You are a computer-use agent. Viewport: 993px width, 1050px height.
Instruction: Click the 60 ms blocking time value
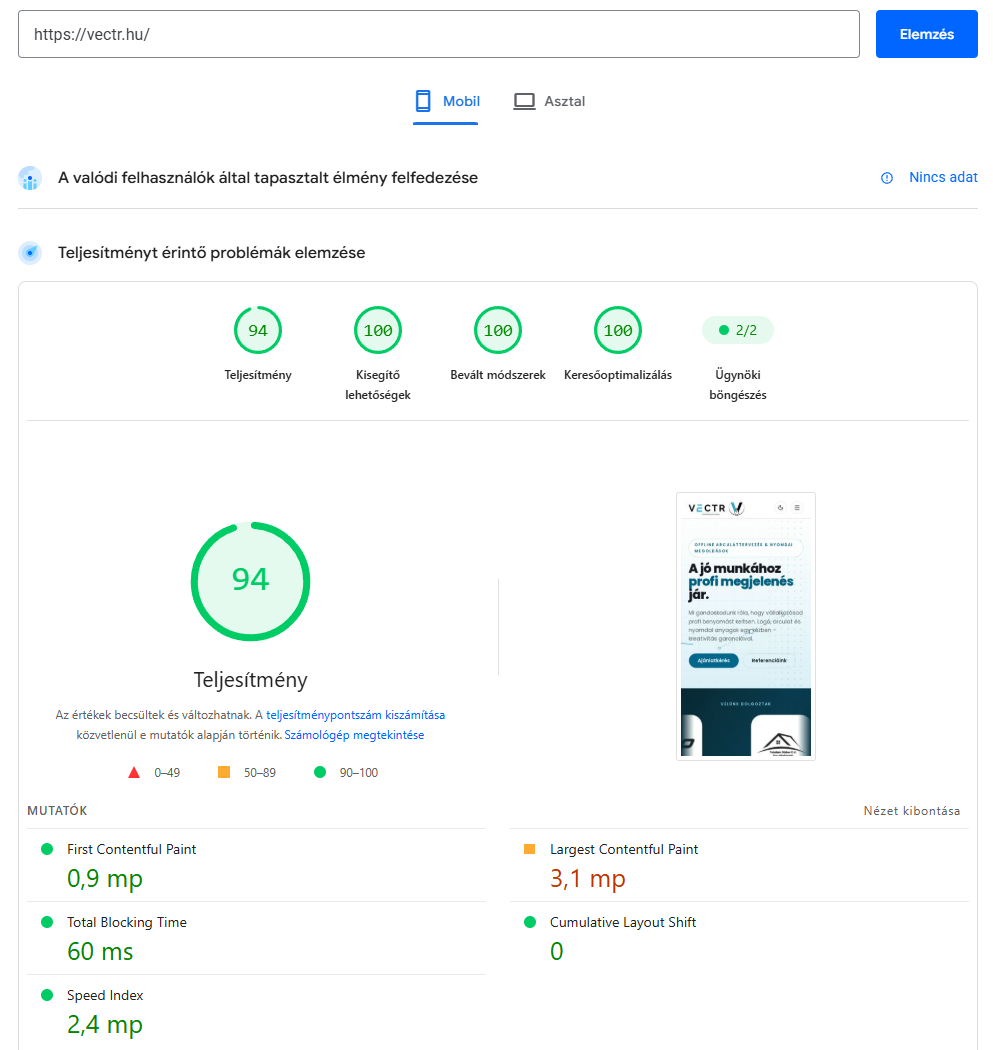(100, 952)
